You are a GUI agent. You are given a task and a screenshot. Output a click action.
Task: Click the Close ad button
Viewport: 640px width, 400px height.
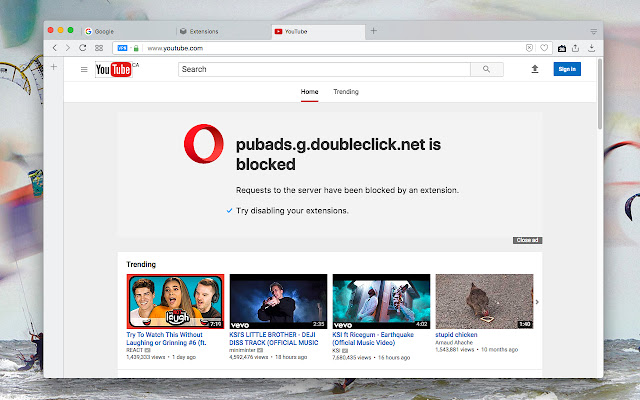(x=527, y=240)
